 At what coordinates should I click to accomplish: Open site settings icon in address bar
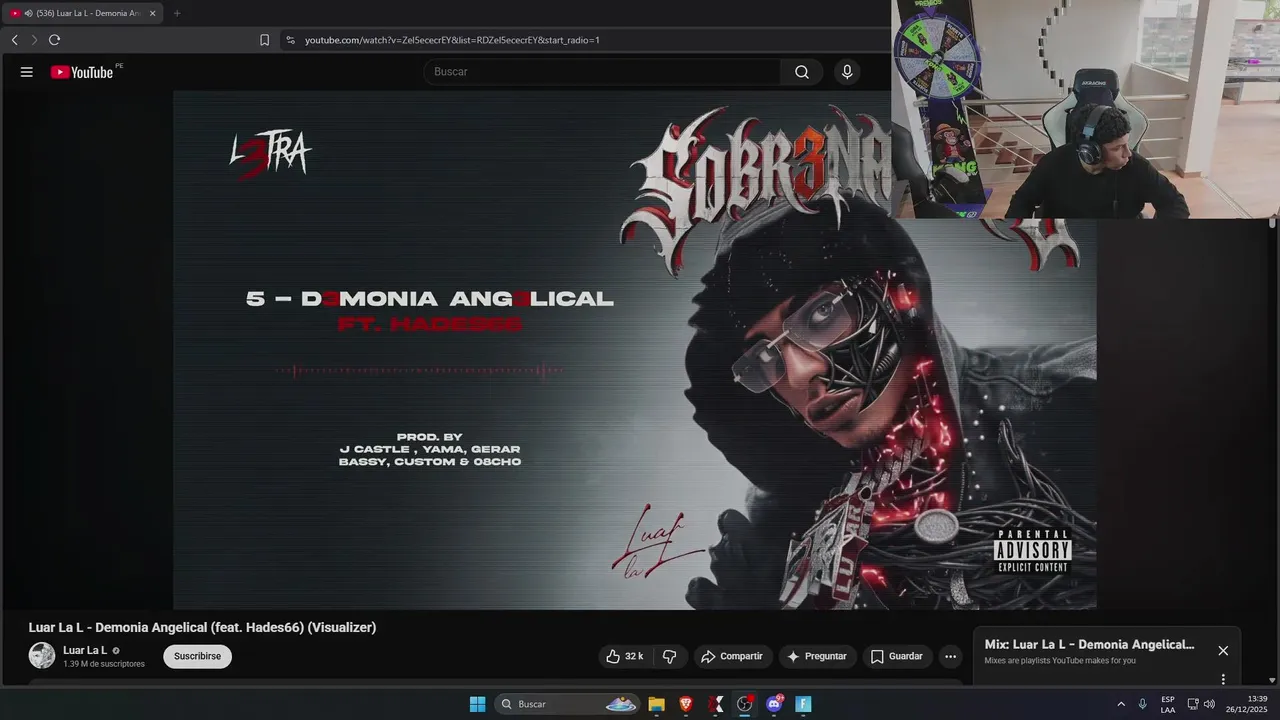click(290, 40)
